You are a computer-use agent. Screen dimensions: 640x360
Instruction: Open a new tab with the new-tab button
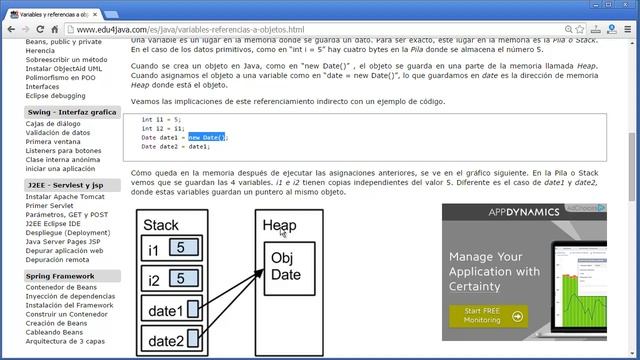111,15
